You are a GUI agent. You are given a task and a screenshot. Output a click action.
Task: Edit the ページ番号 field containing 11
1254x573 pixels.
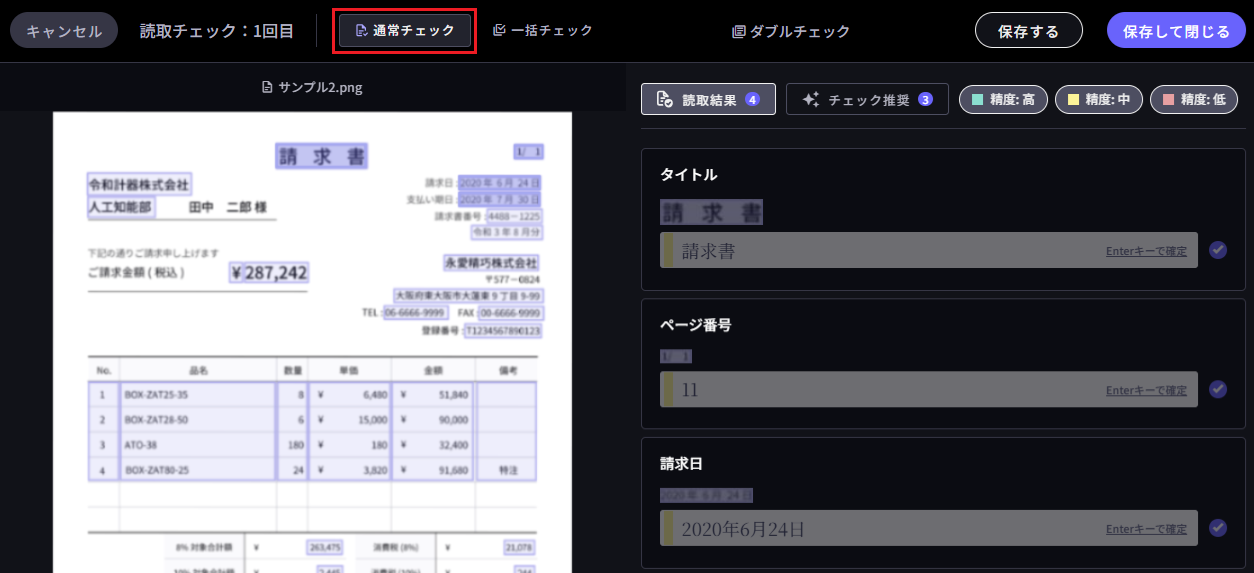click(929, 389)
